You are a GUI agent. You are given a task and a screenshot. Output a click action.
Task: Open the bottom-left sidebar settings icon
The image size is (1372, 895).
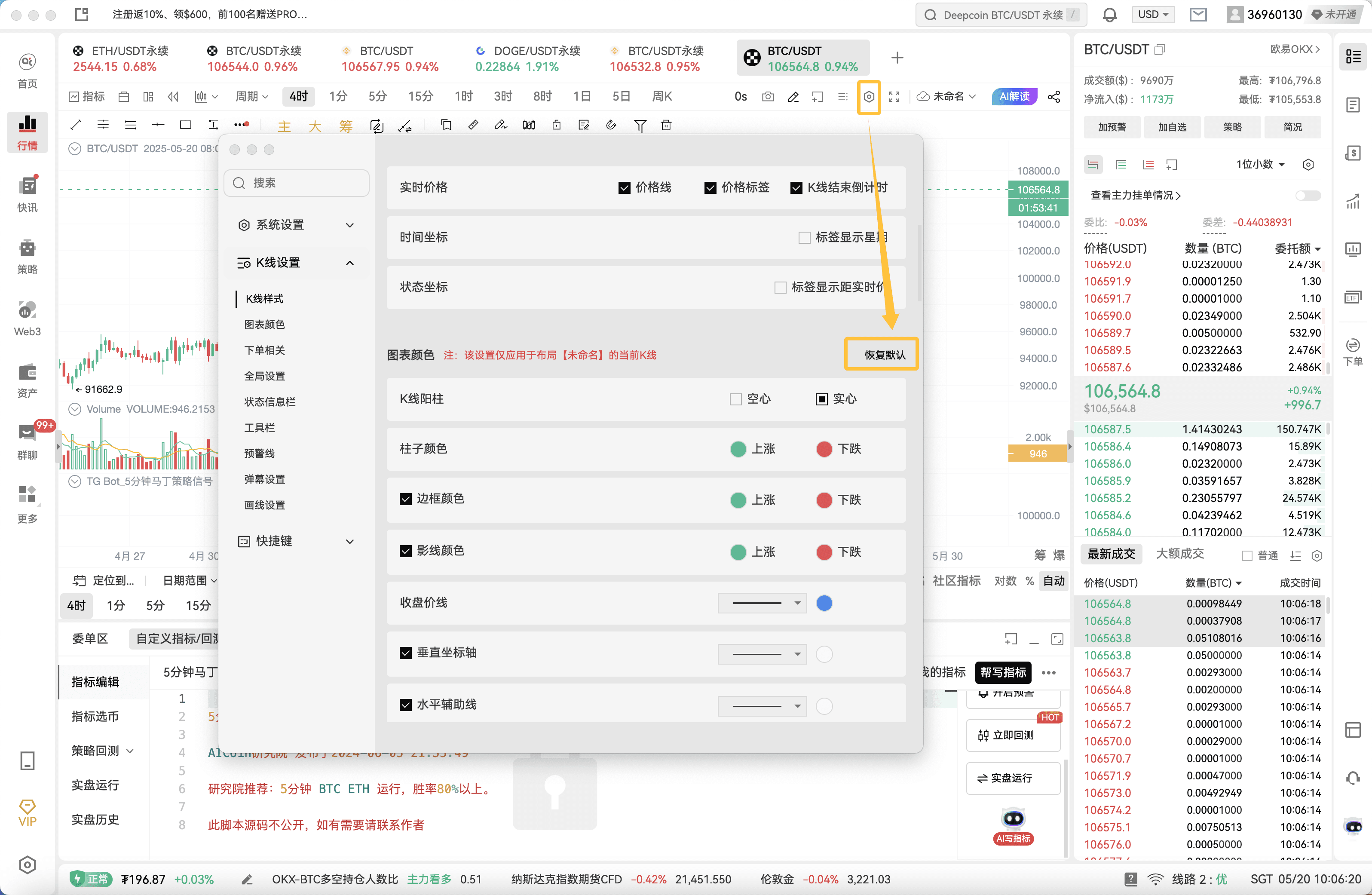27,864
